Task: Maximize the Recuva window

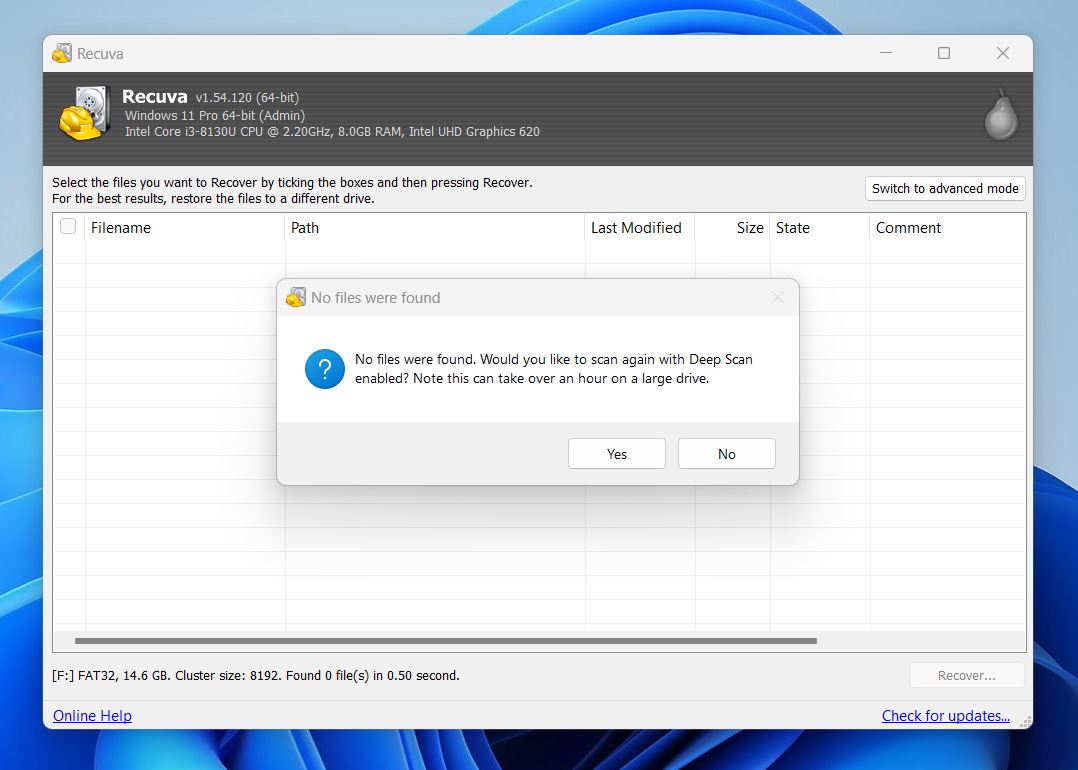Action: pos(943,53)
